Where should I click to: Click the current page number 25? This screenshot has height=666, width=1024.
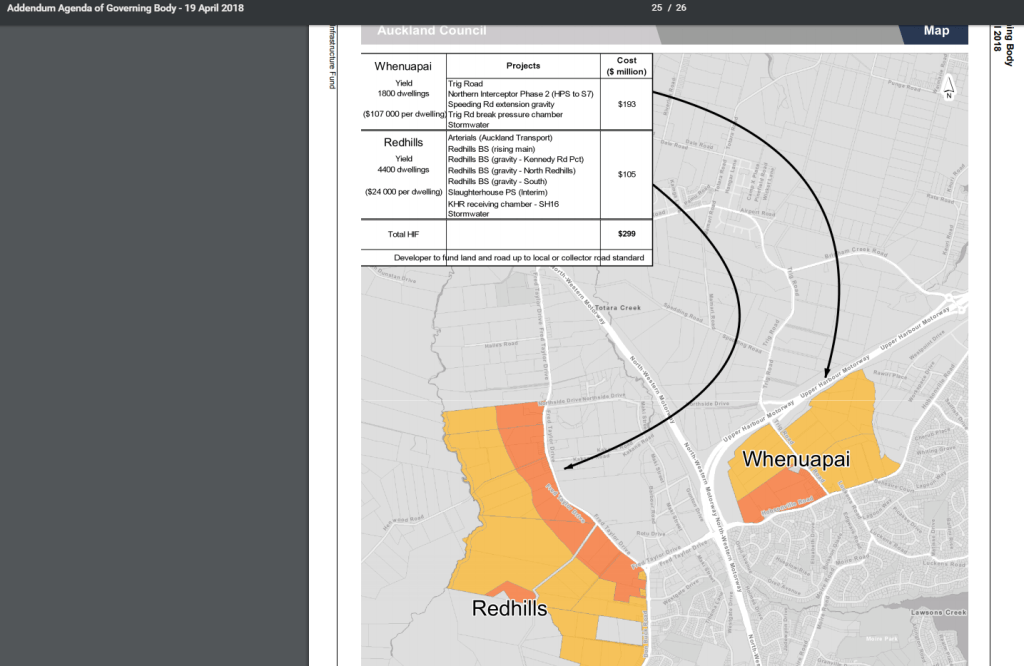(x=657, y=8)
